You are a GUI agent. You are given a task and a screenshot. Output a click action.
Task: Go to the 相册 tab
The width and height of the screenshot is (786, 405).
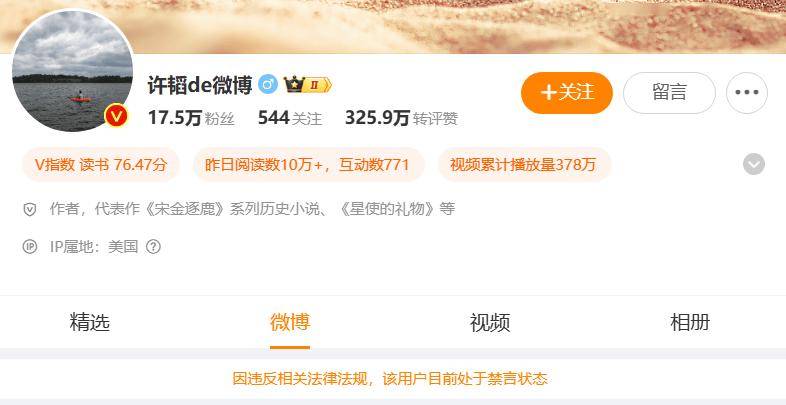(690, 322)
